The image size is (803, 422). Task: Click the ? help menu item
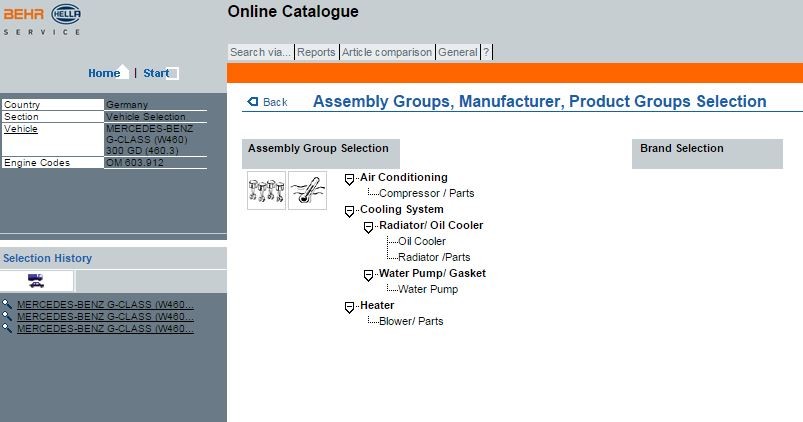[486, 52]
